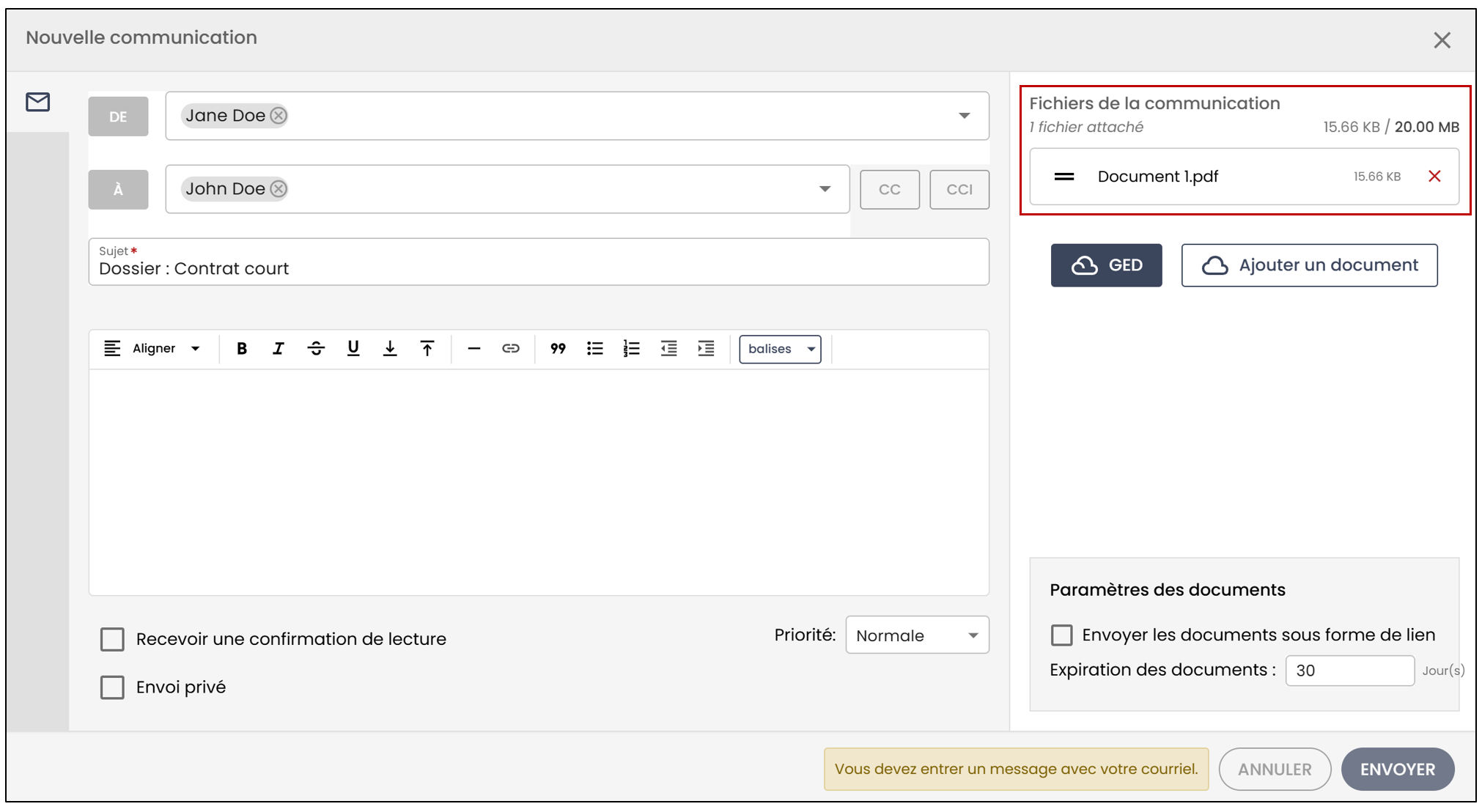Enable Recevoir une confirmation de lecture

[112, 639]
